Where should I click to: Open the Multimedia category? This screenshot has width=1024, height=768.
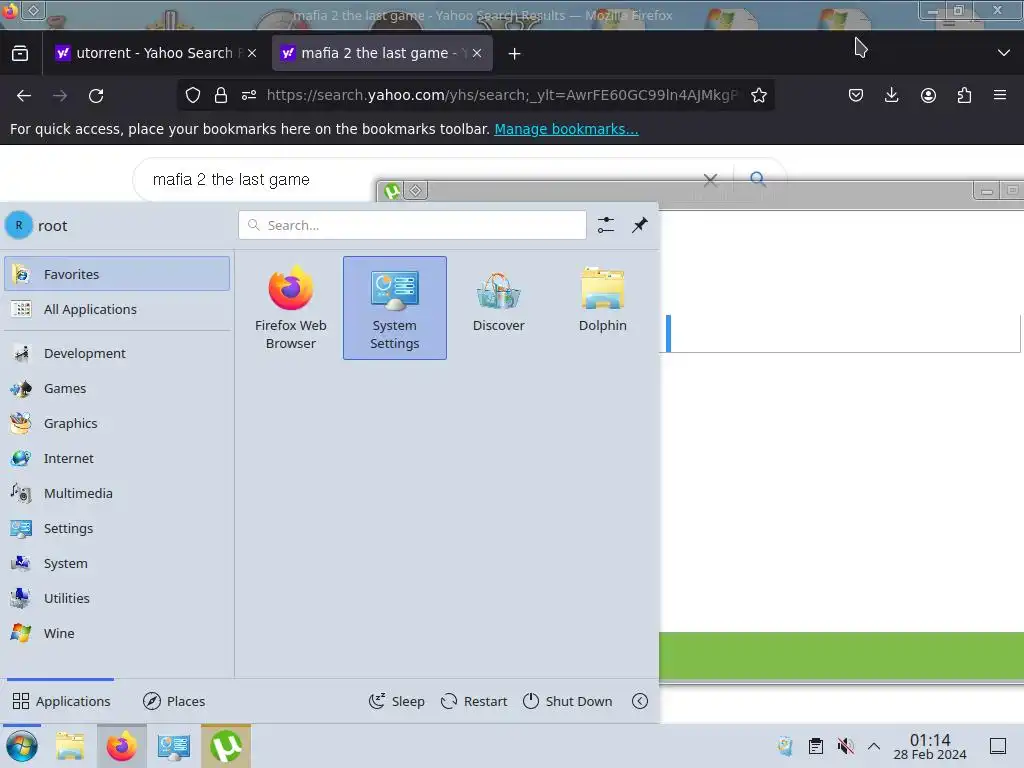tap(117, 493)
